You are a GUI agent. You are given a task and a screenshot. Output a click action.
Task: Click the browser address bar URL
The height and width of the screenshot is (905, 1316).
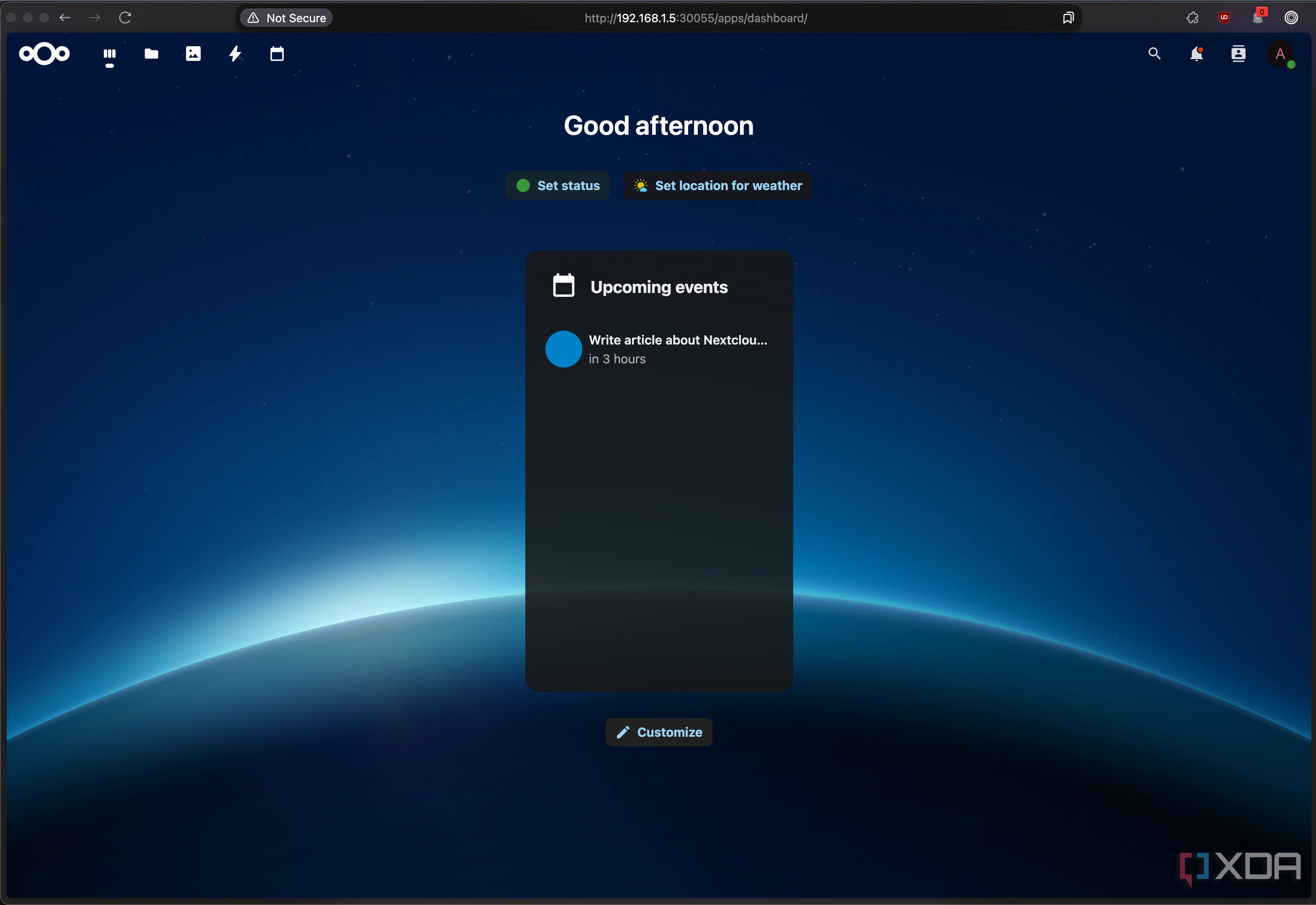(x=696, y=18)
